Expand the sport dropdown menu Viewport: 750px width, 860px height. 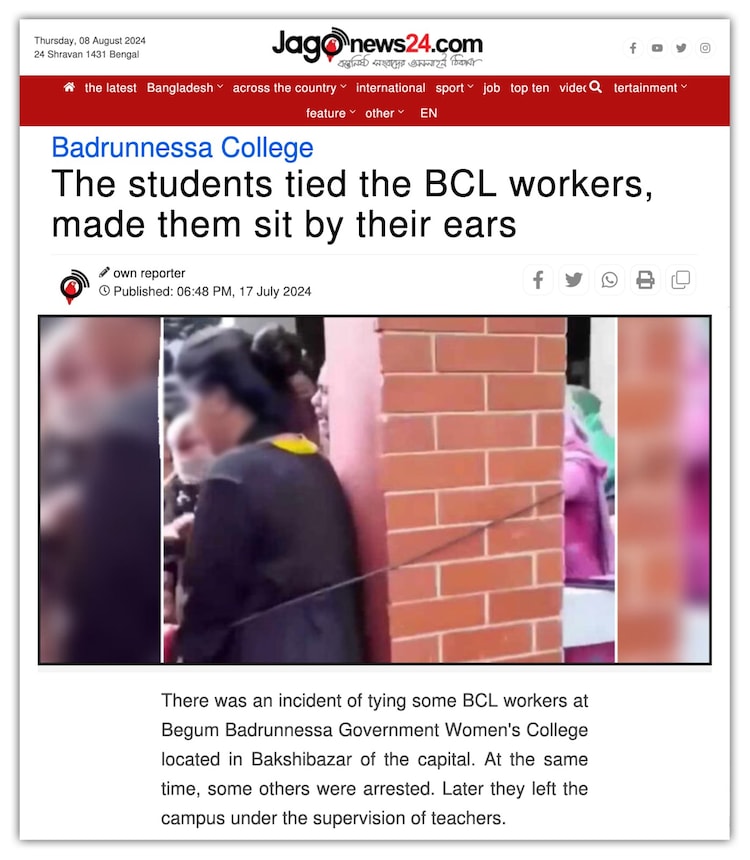click(x=454, y=88)
